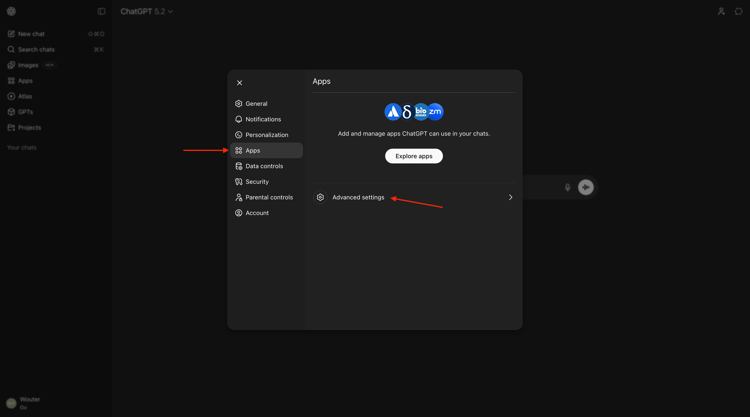
Task: Select Account settings tab
Action: coord(266,213)
